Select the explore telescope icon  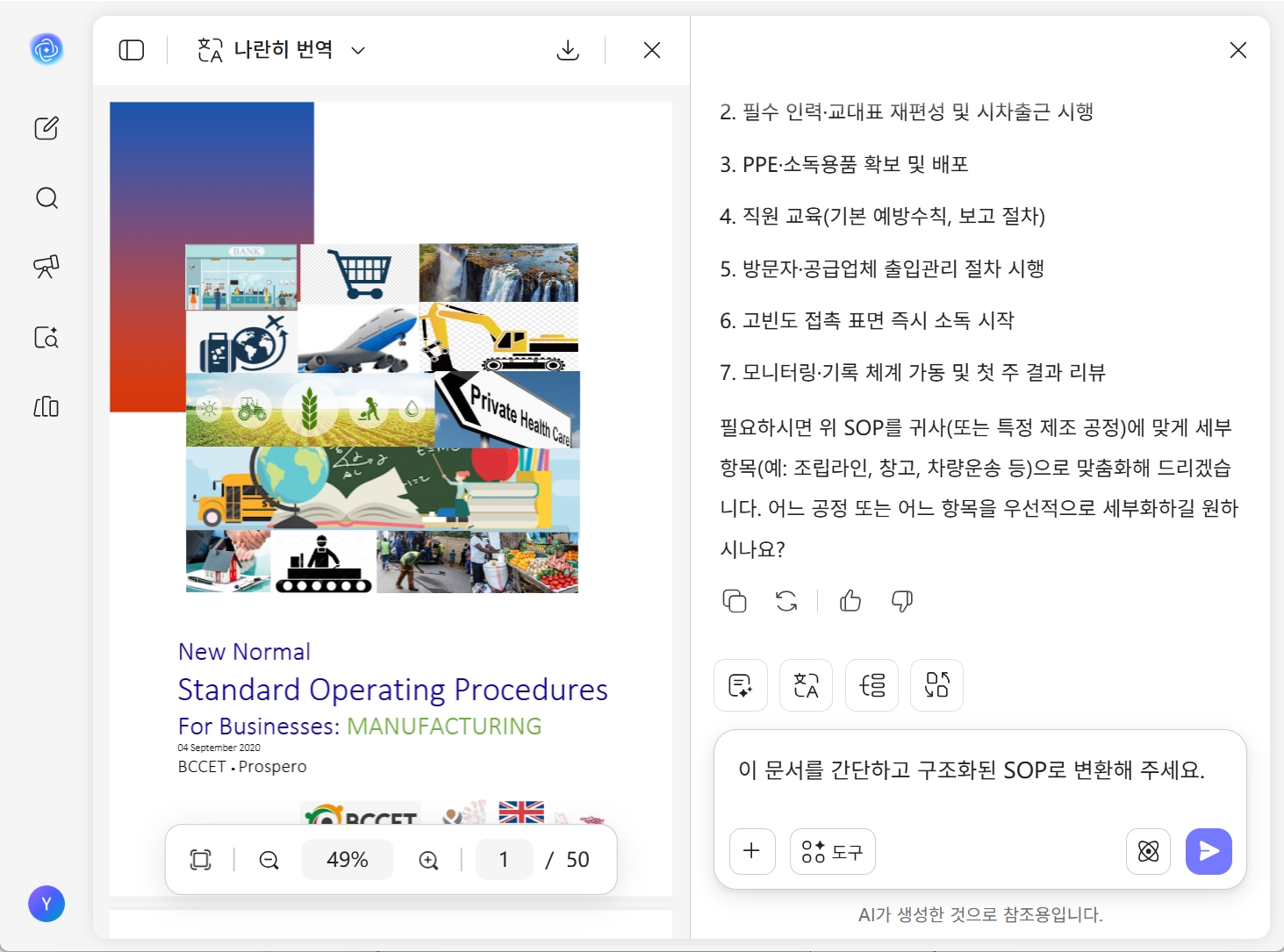(46, 268)
